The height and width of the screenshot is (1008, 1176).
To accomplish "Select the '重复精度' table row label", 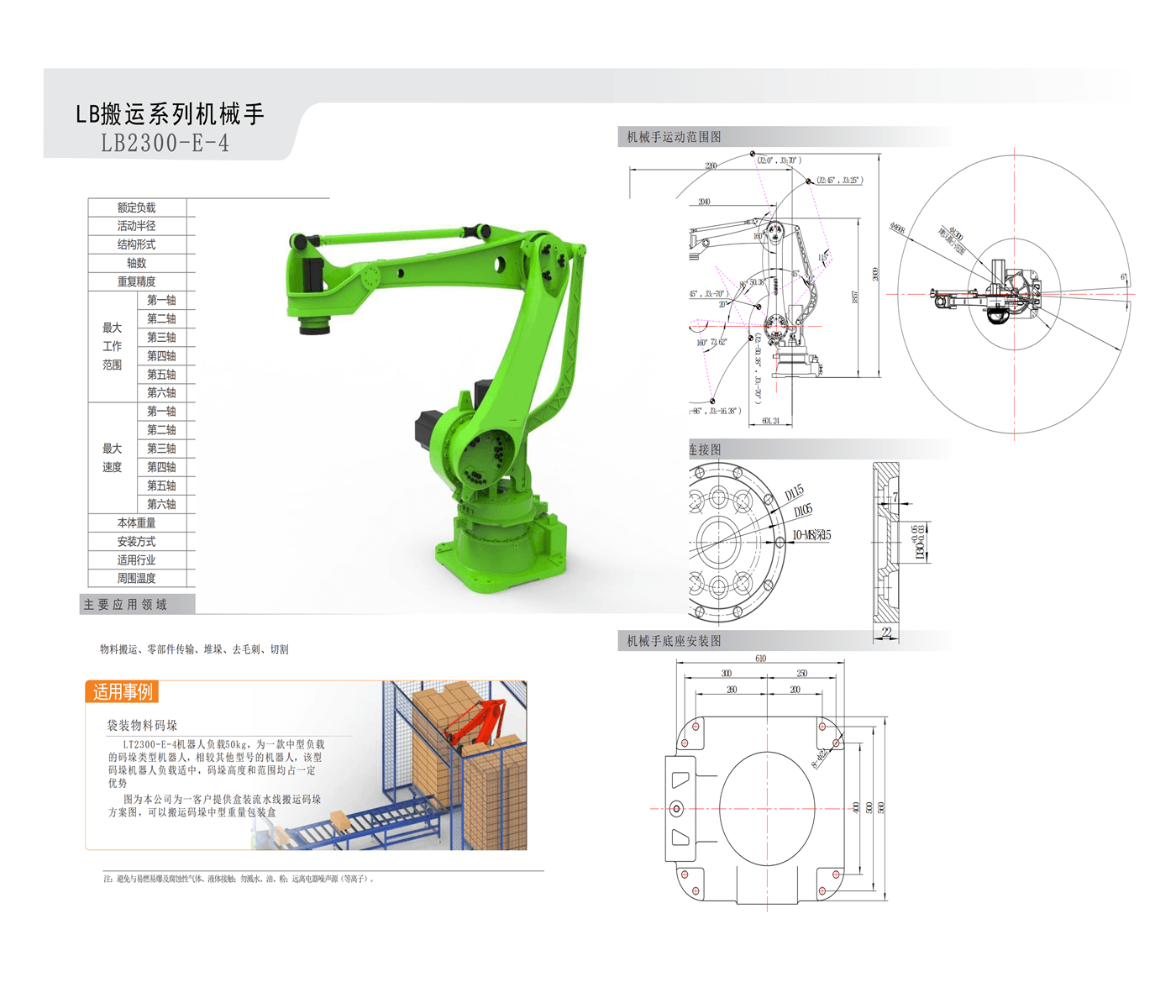I will 136,281.
